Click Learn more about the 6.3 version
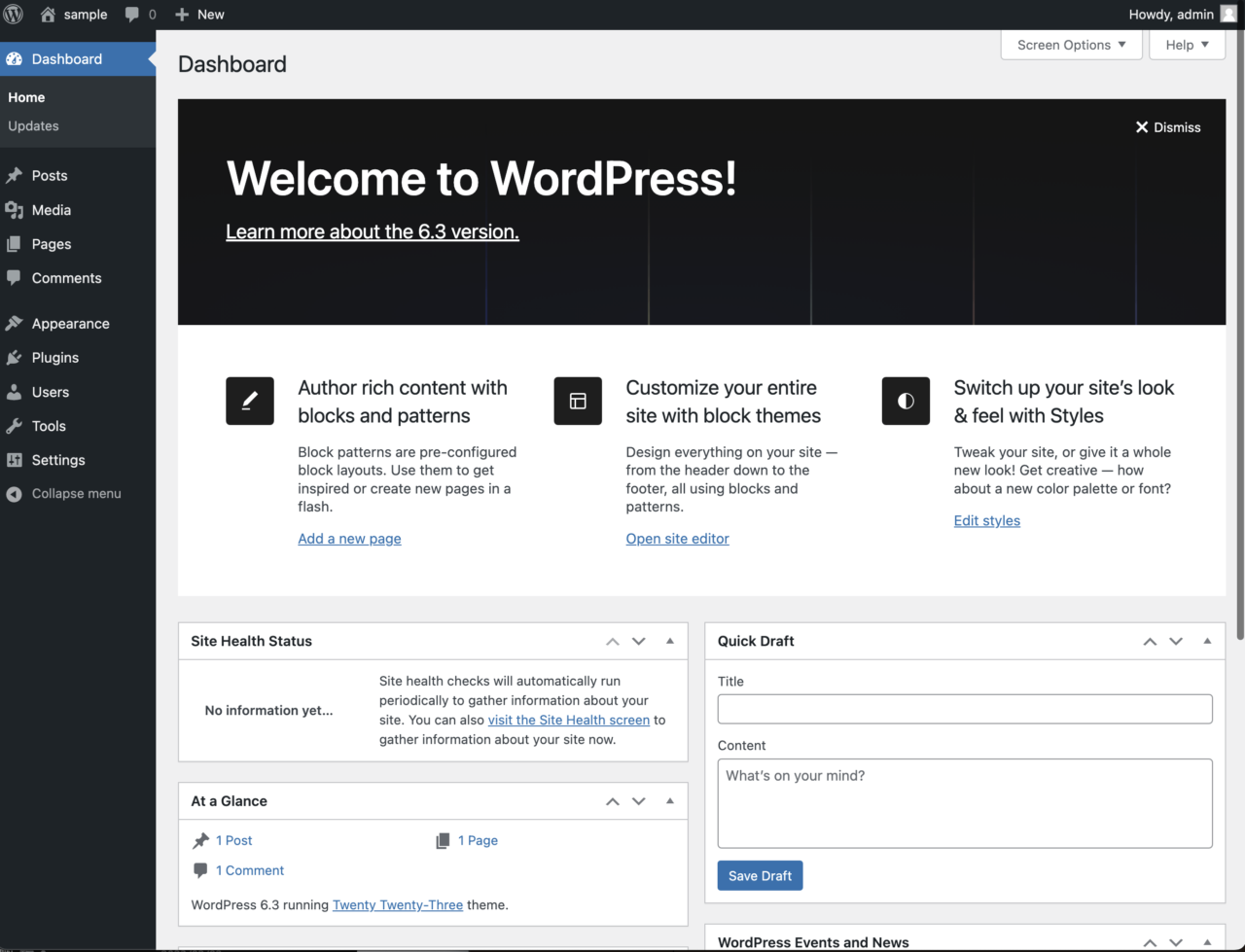 coord(373,231)
